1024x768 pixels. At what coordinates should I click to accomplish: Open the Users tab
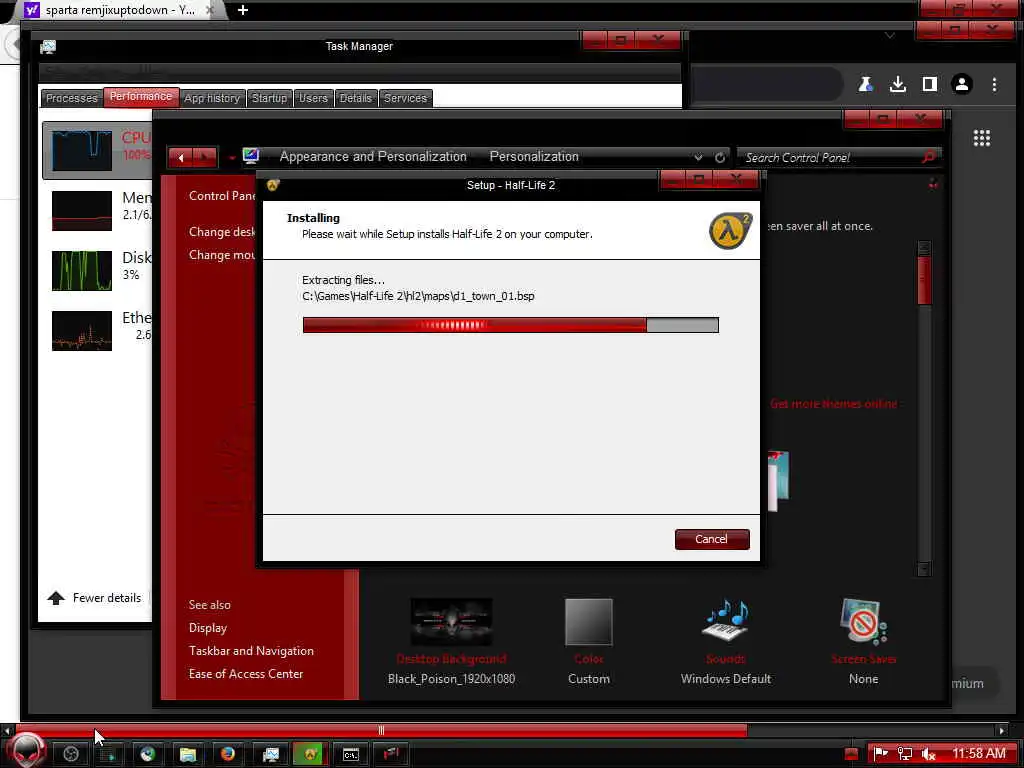point(313,98)
